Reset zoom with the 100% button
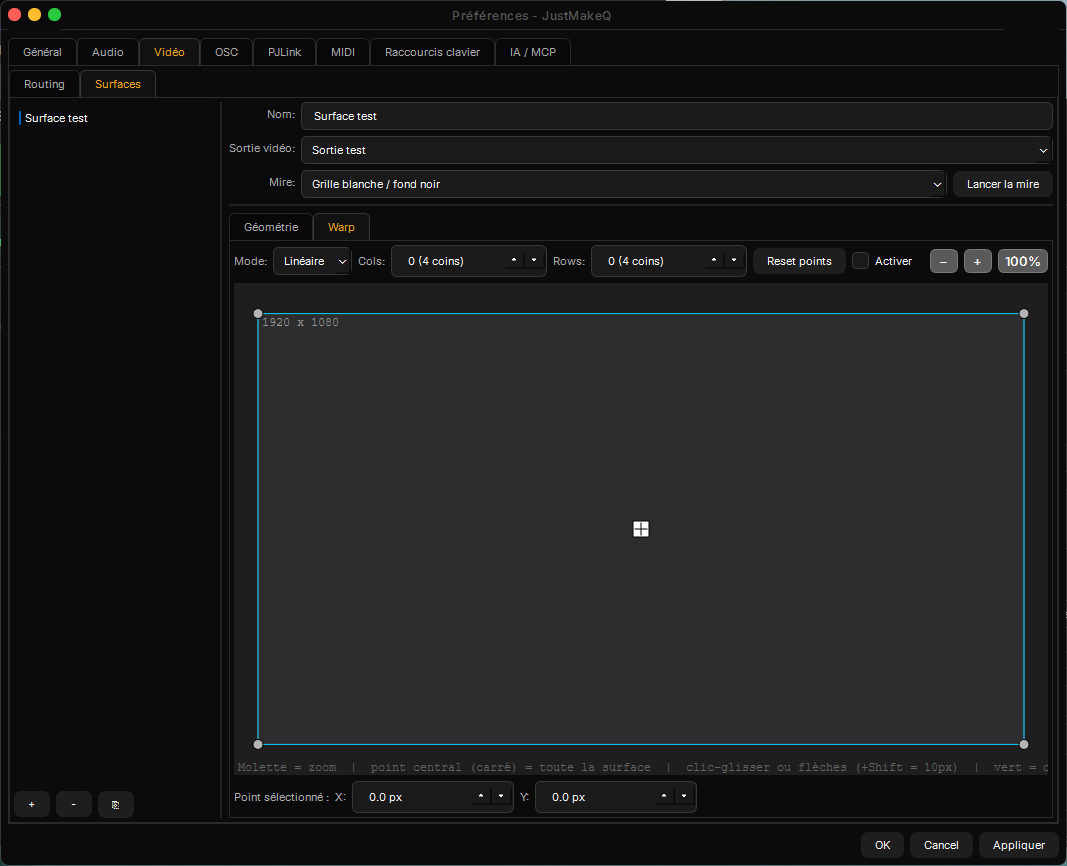 (x=1022, y=261)
